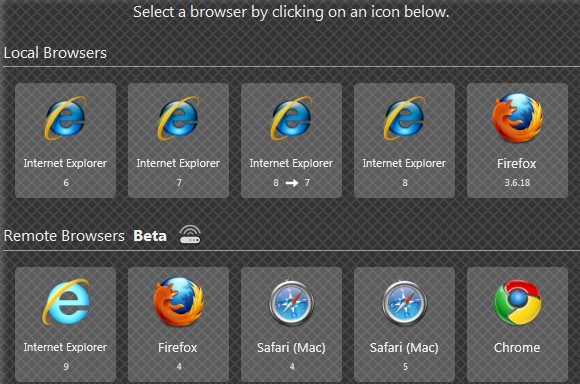Click the 'Safari (Mac)' label above version 5
Viewport: 580px width, 384px height.
(x=404, y=348)
